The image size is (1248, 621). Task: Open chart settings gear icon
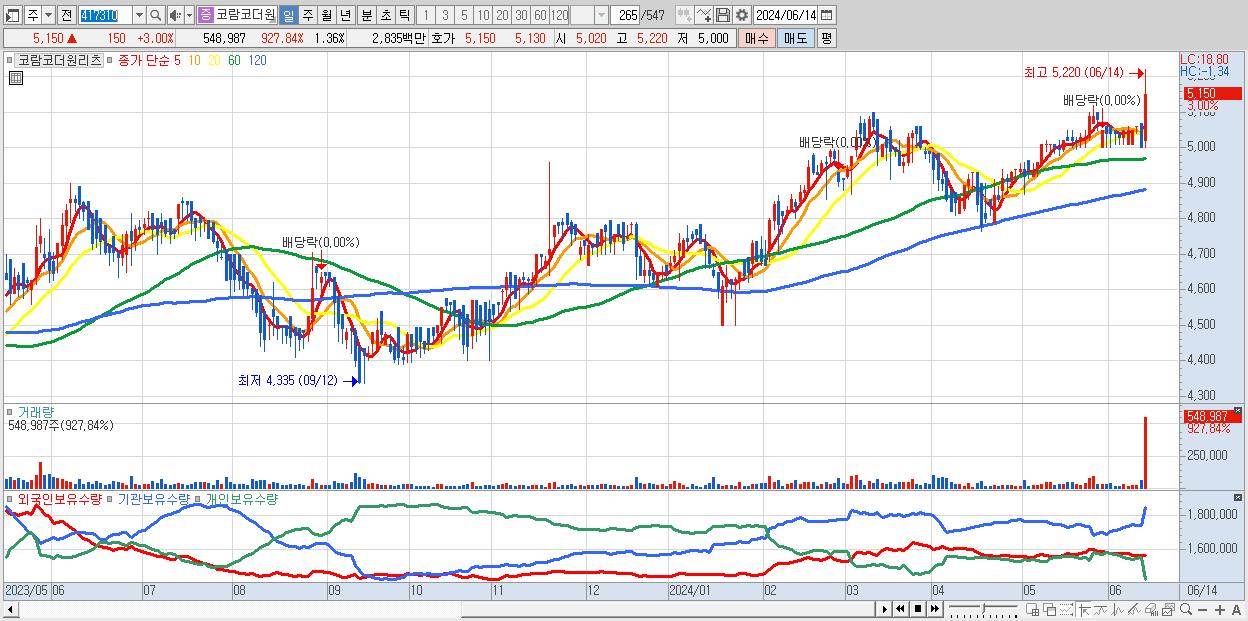[x=741, y=15]
